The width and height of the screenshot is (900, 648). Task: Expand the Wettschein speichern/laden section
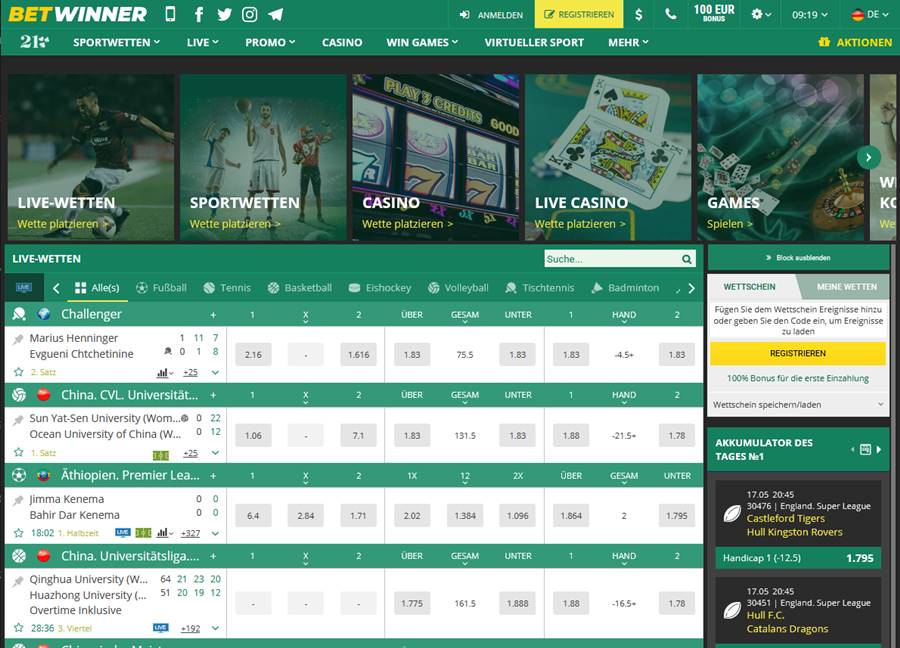798,405
